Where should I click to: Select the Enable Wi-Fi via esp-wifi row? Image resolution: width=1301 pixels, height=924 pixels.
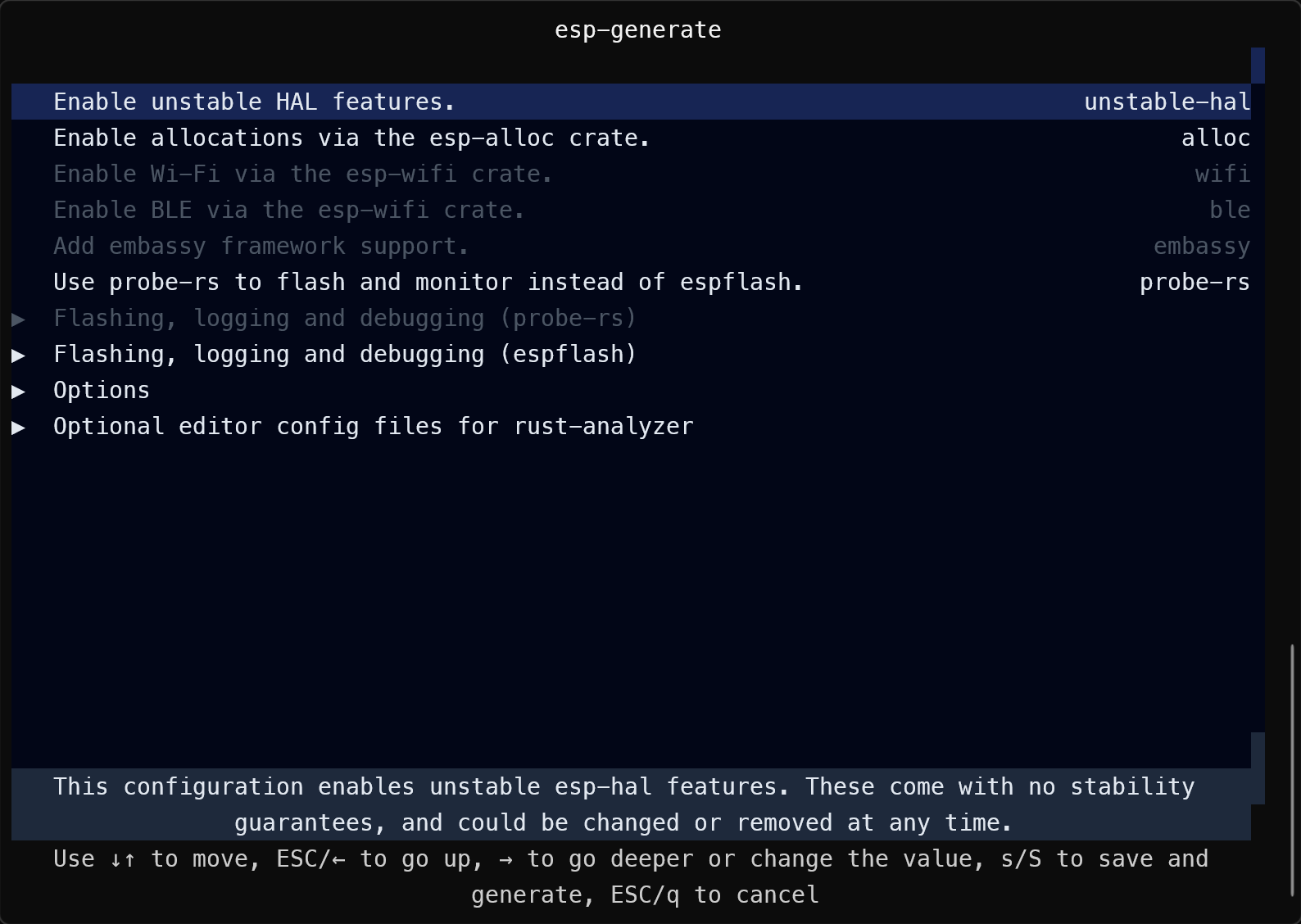coord(631,174)
